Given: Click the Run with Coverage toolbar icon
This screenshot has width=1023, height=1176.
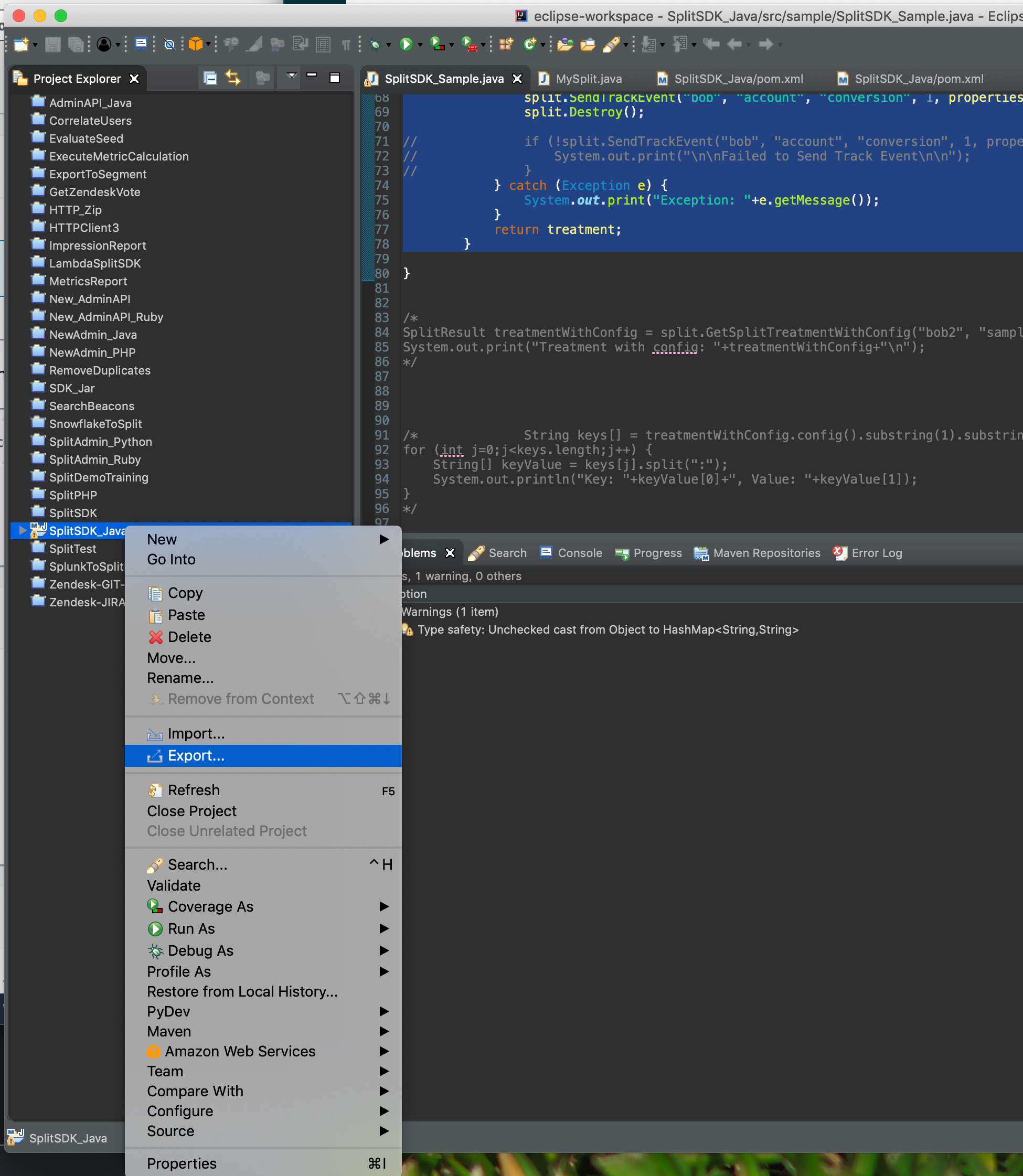Looking at the screenshot, I should [436, 44].
